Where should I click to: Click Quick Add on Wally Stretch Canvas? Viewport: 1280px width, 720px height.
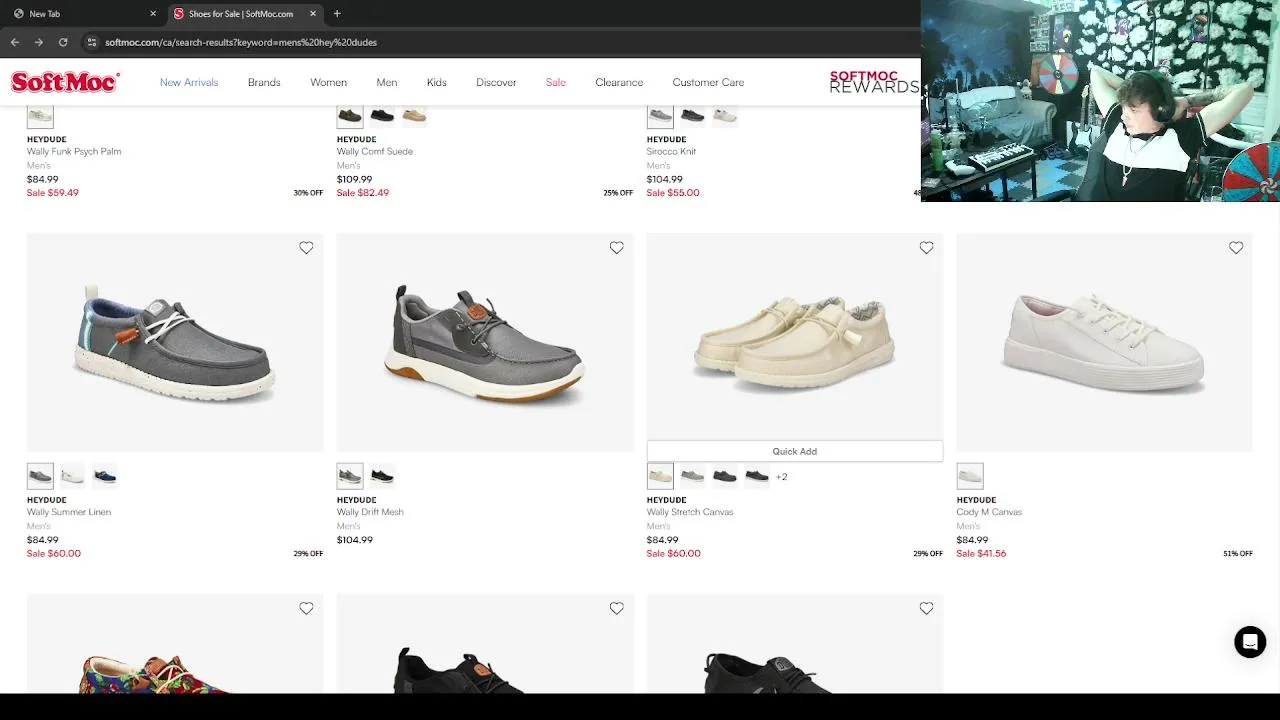pyautogui.click(x=795, y=451)
